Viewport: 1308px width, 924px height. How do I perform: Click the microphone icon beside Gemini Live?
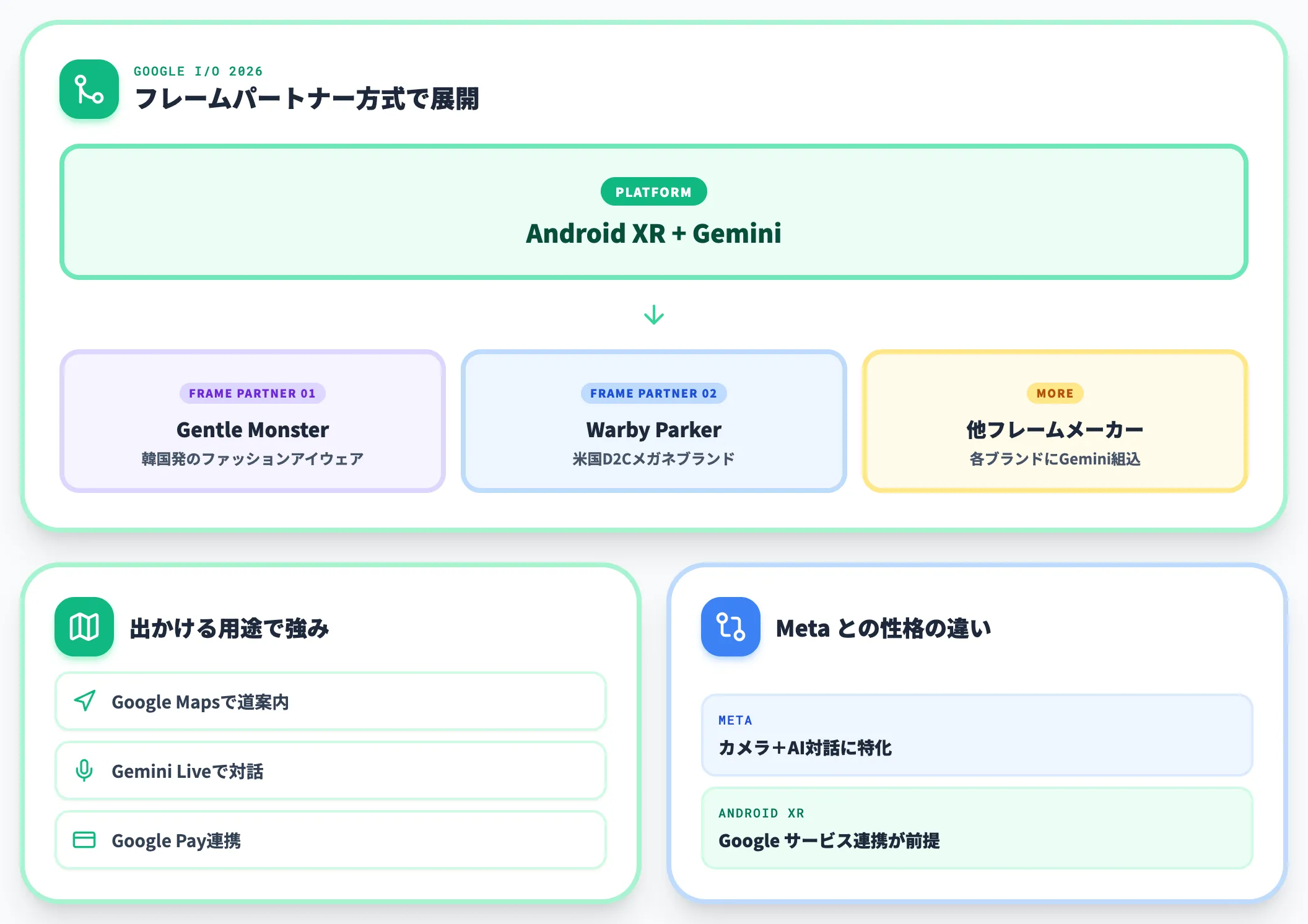pos(84,770)
